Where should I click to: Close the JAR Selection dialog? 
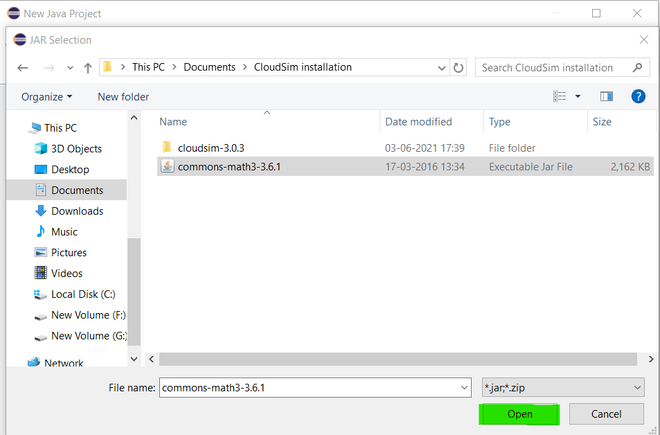click(644, 40)
